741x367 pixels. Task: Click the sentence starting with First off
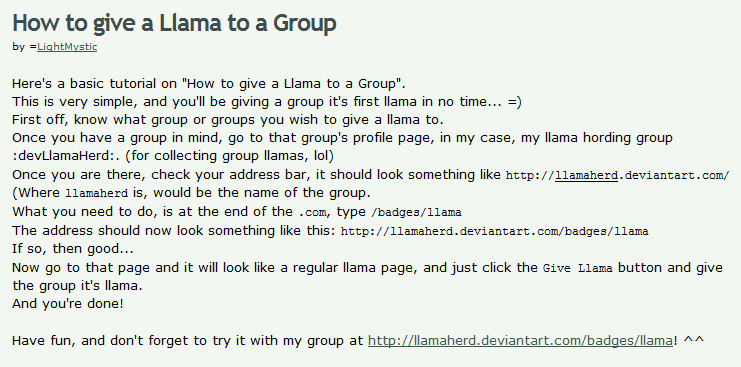(x=227, y=119)
